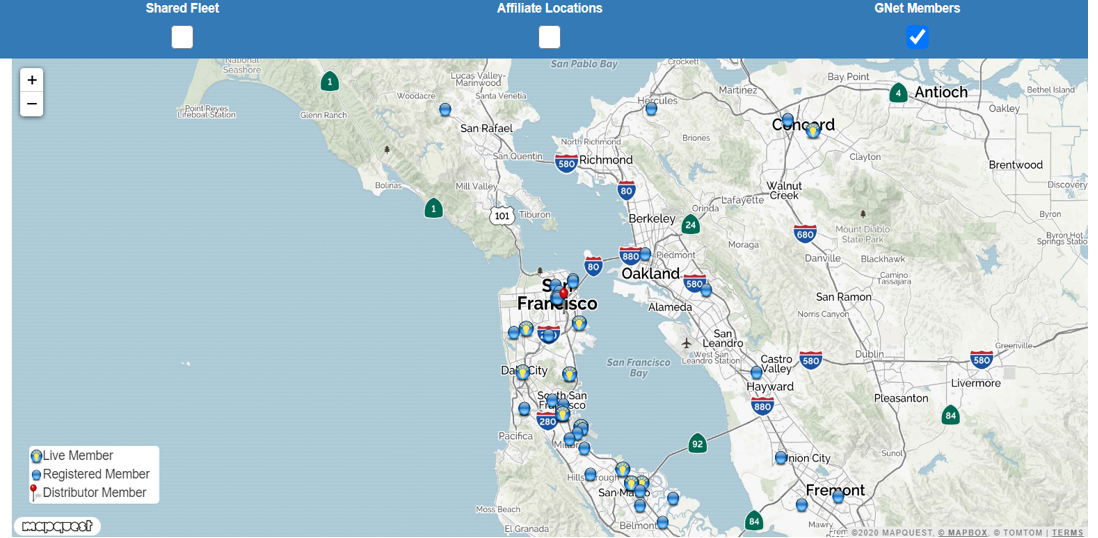Click the Highway 84 shield south of Livermore
The width and height of the screenshot is (1098, 538).
click(x=950, y=415)
